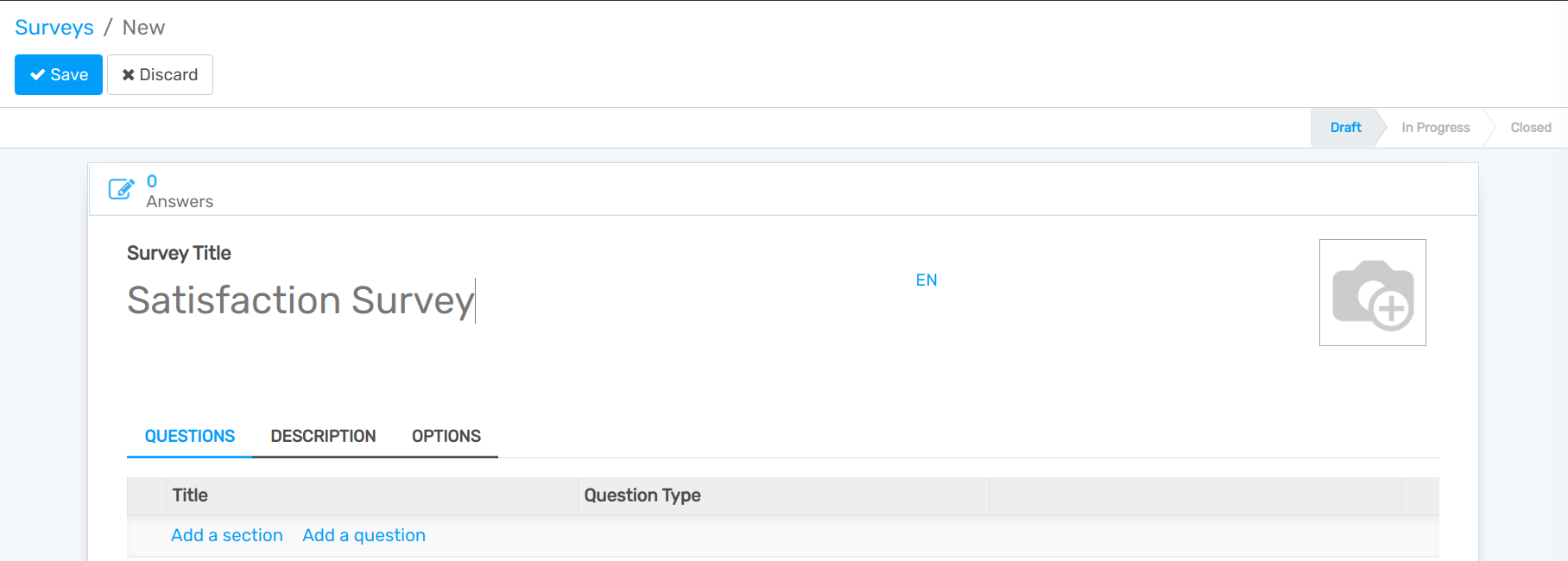Screen dimensions: 1568x561
Task: Navigate back via the Surveys breadcrumb
Action: coord(54,27)
